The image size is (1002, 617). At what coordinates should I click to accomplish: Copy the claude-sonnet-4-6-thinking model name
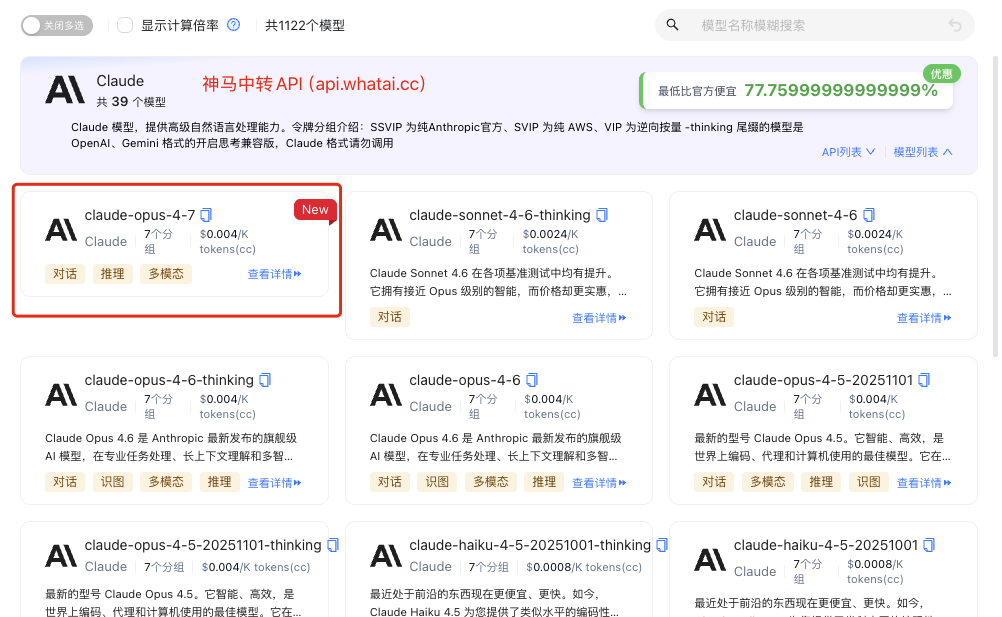(x=601, y=215)
